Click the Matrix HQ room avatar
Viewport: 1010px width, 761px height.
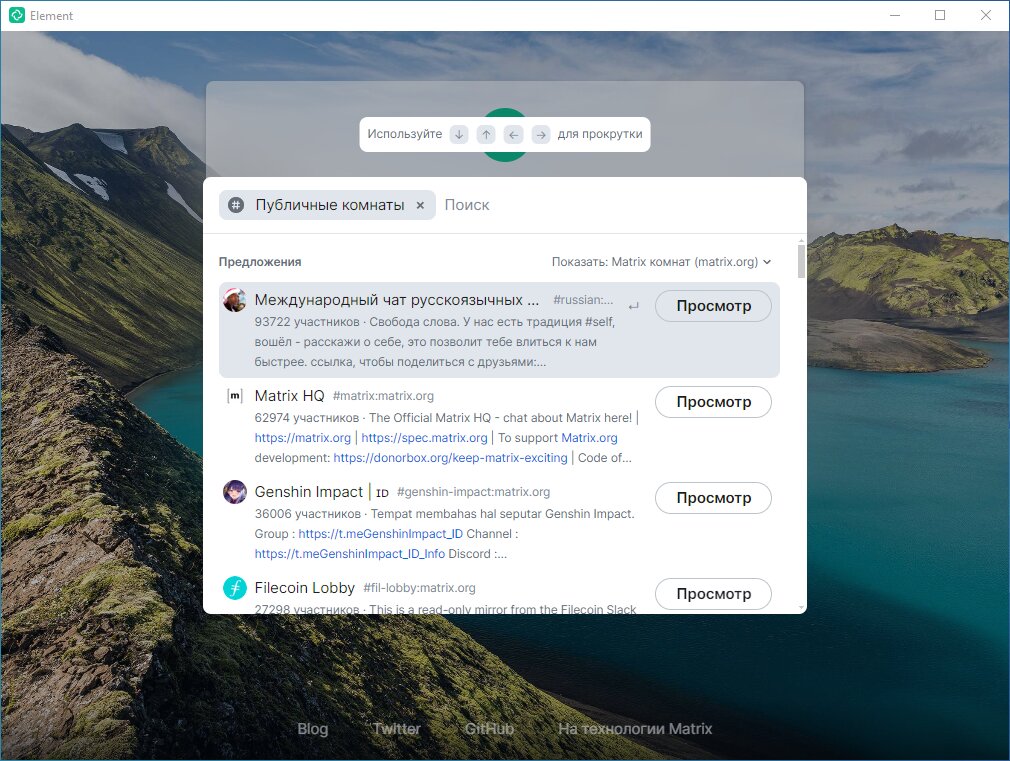click(x=234, y=396)
